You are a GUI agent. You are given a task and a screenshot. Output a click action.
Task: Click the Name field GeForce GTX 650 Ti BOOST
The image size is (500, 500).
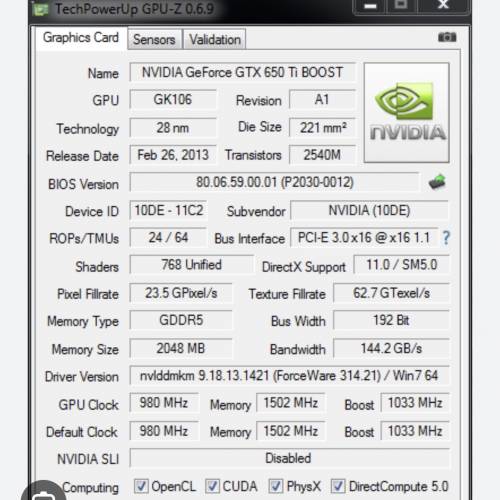pyautogui.click(x=243, y=72)
